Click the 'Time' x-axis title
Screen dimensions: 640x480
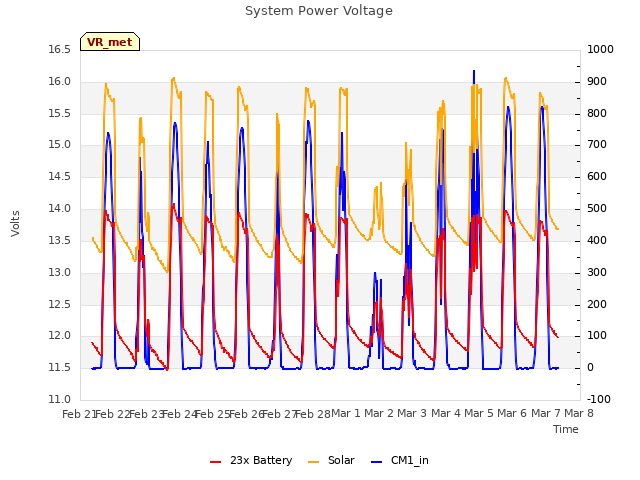tap(566, 429)
